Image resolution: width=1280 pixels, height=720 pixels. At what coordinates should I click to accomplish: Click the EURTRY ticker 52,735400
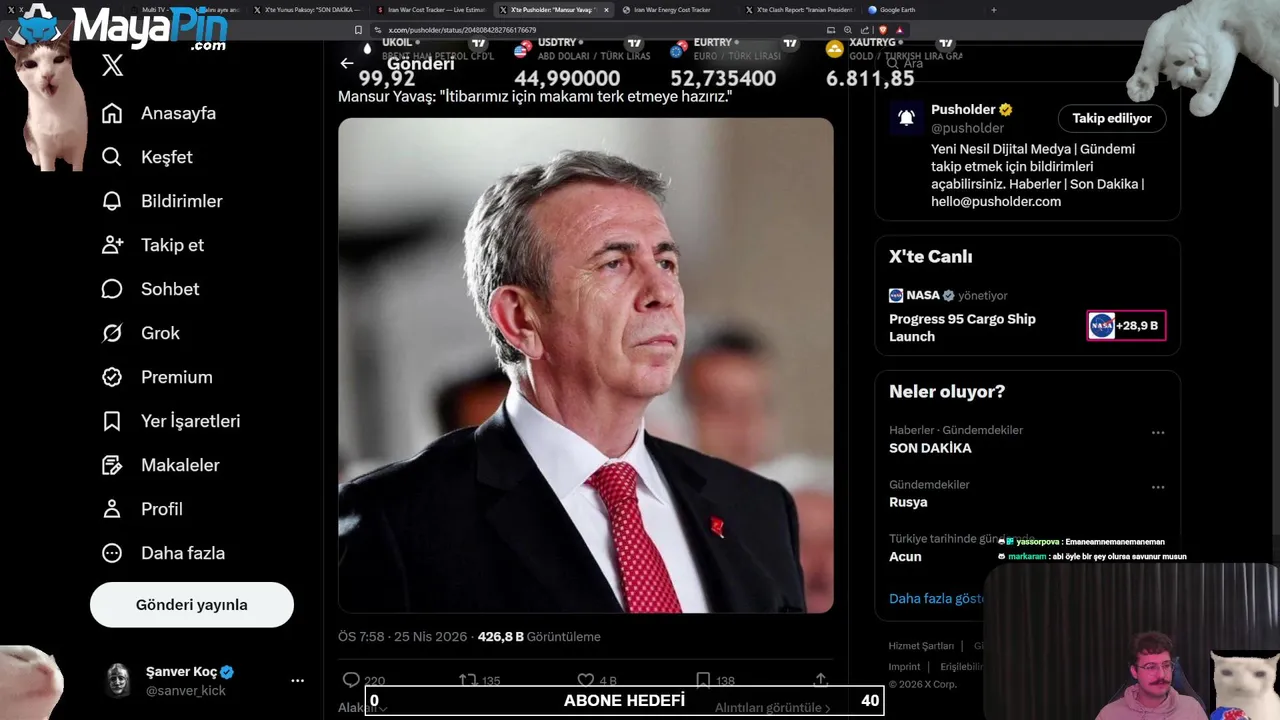(723, 78)
